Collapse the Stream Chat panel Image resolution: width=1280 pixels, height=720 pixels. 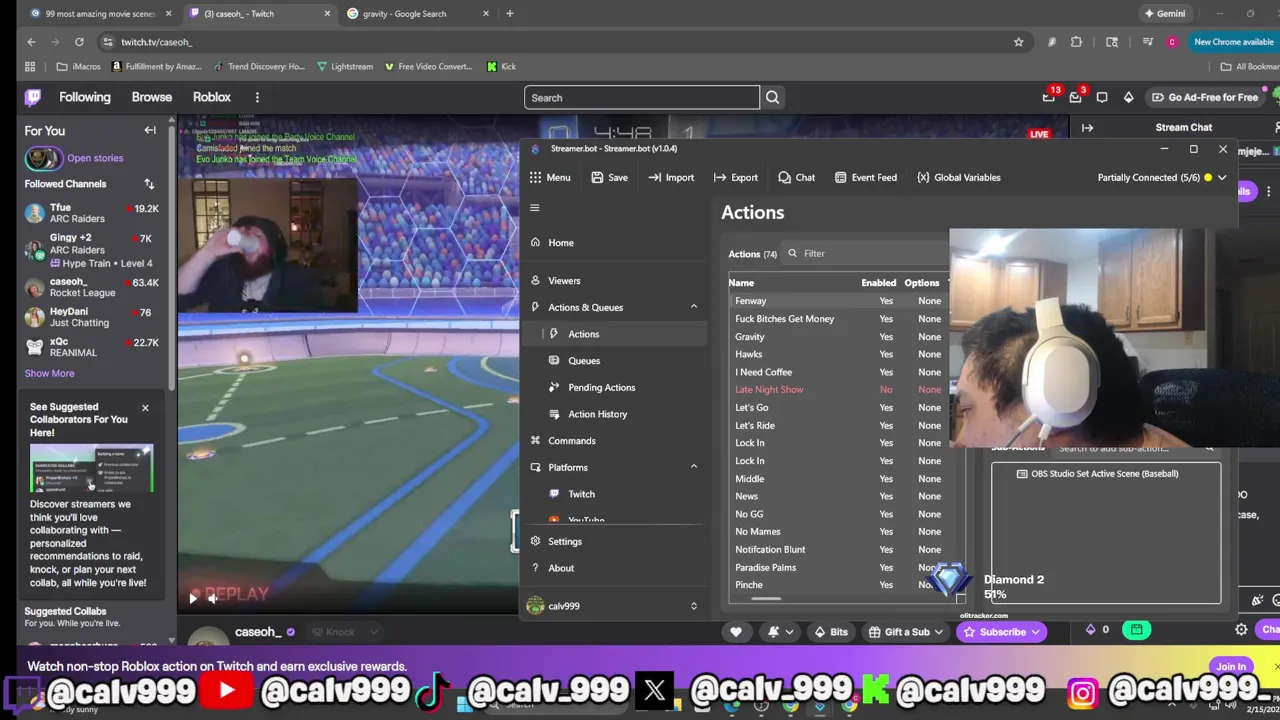click(x=1087, y=128)
